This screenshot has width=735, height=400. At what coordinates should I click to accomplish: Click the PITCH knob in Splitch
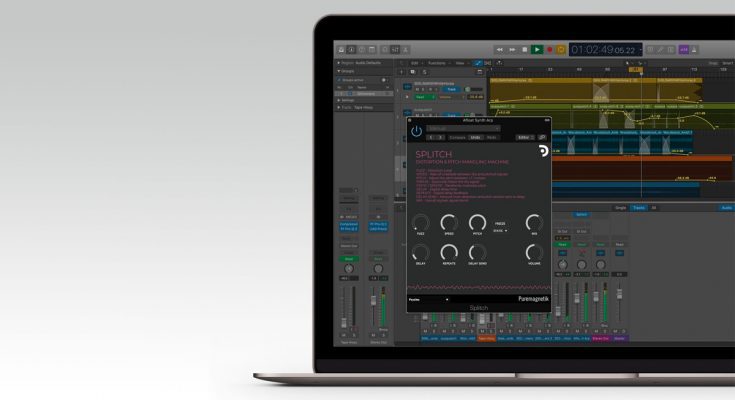[x=476, y=223]
